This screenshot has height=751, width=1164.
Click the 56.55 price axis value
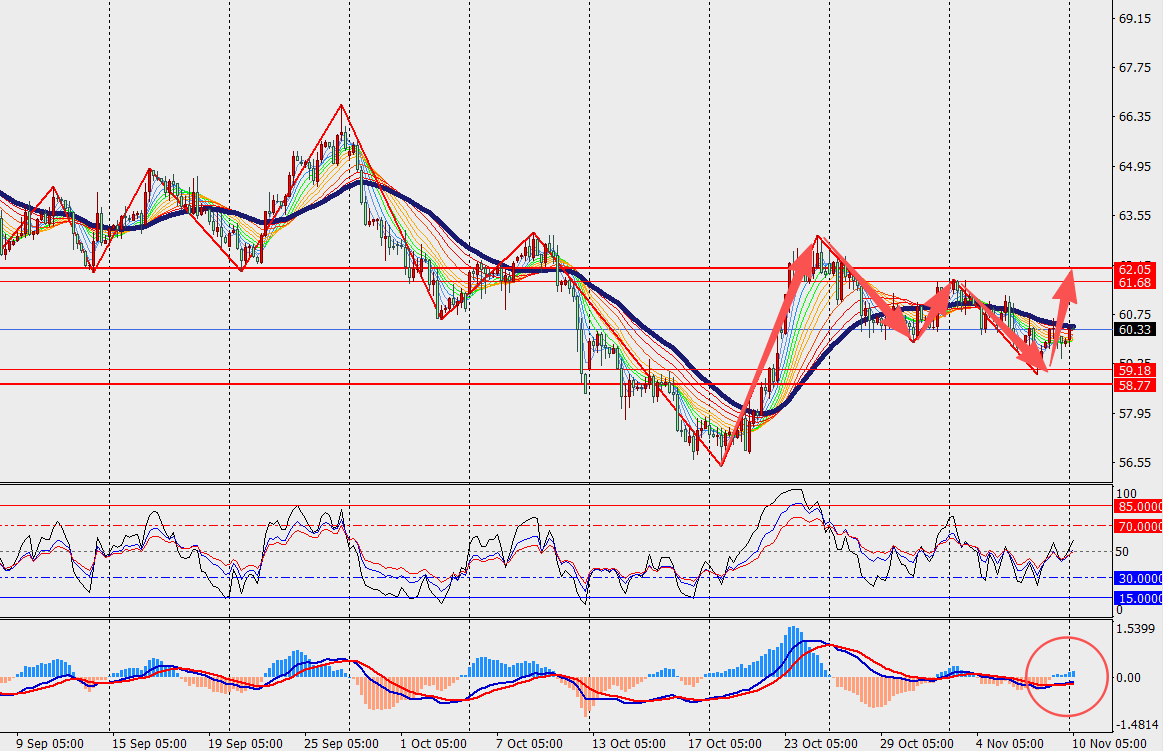(x=1134, y=463)
